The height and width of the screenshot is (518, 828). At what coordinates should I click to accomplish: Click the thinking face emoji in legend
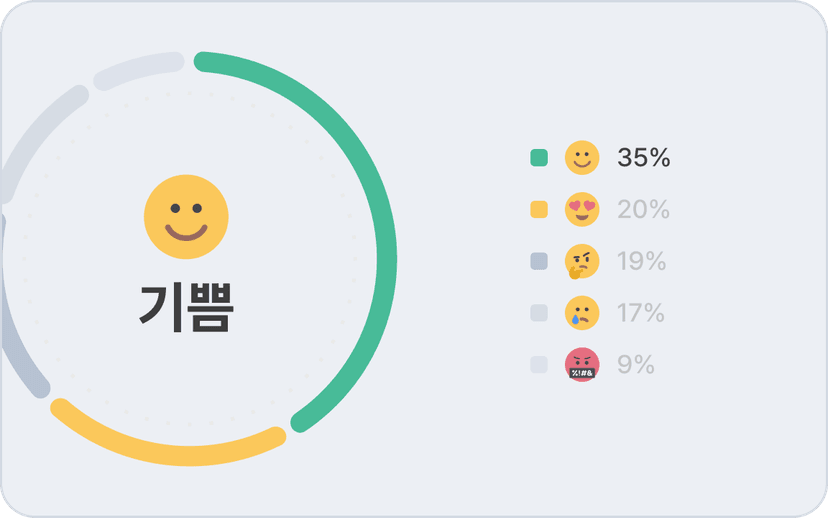tap(582, 262)
